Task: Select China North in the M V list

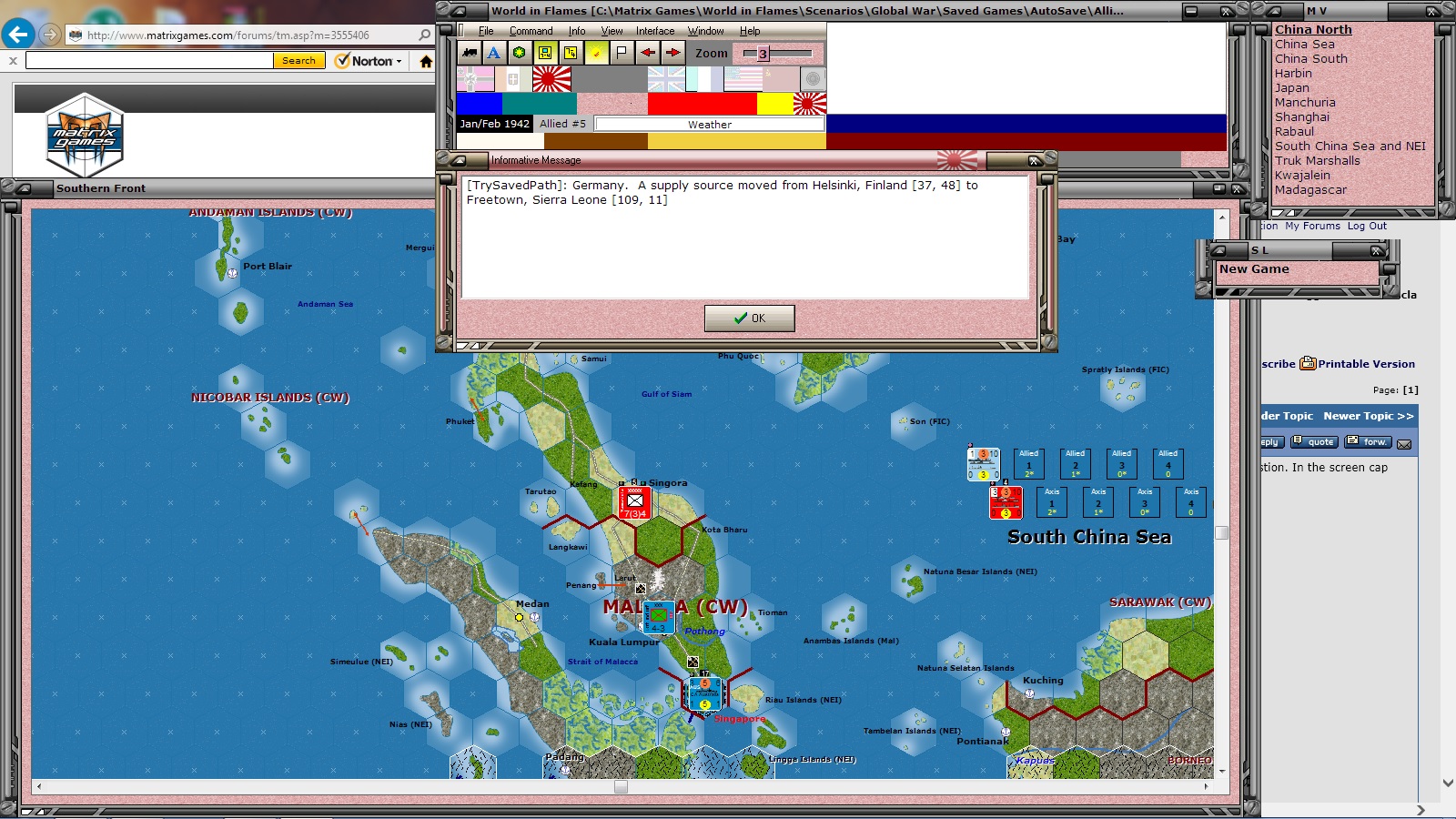Action: pyautogui.click(x=1313, y=30)
